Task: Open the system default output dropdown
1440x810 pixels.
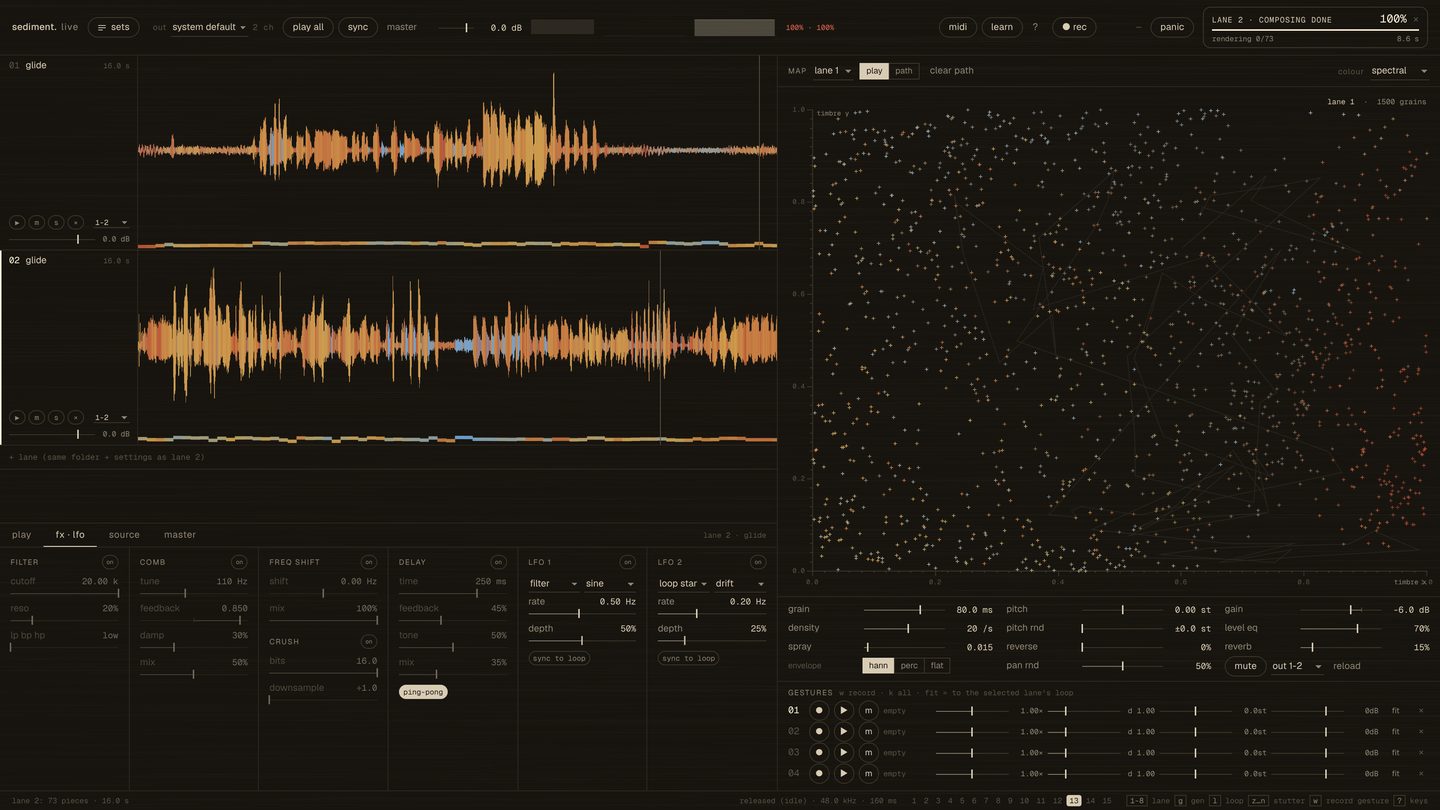Action: pyautogui.click(x=209, y=27)
